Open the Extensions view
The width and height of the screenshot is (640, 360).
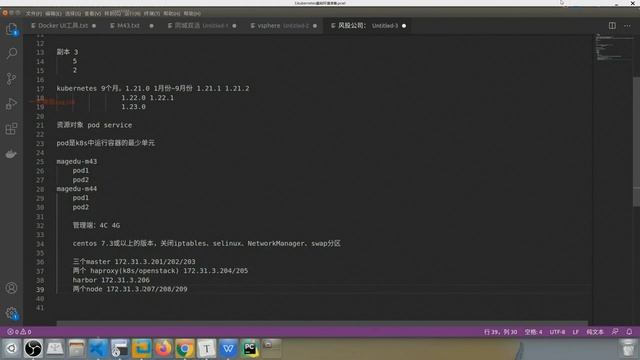pyautogui.click(x=11, y=129)
